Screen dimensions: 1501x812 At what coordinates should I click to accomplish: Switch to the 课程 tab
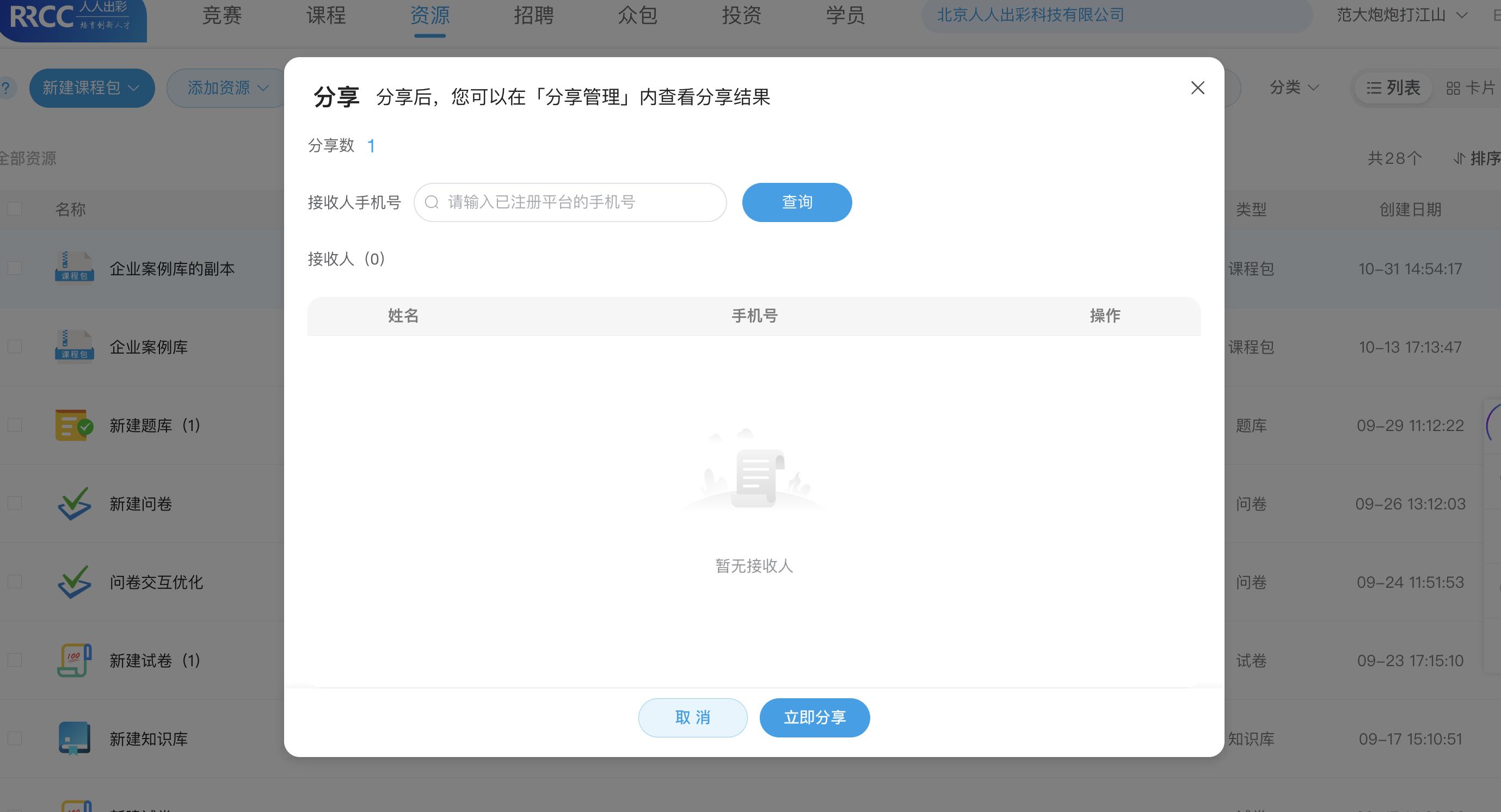point(325,16)
